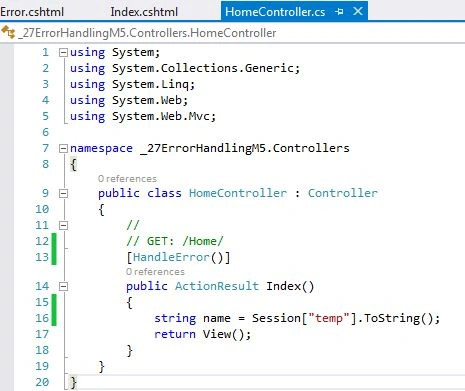Open the class navigation dropdown HomeController

pos(147,33)
